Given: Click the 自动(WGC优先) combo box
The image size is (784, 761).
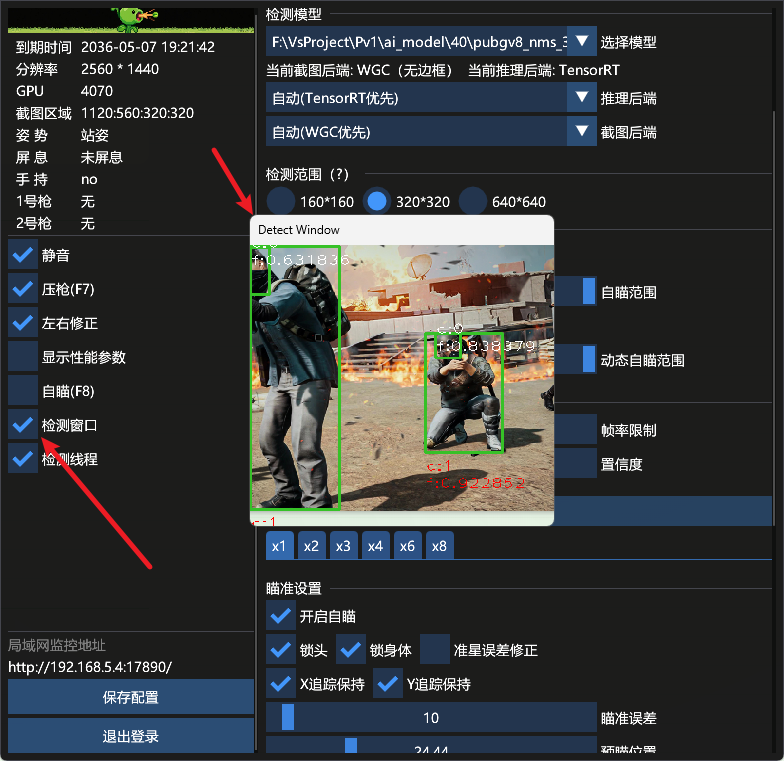Looking at the screenshot, I should [x=431, y=132].
